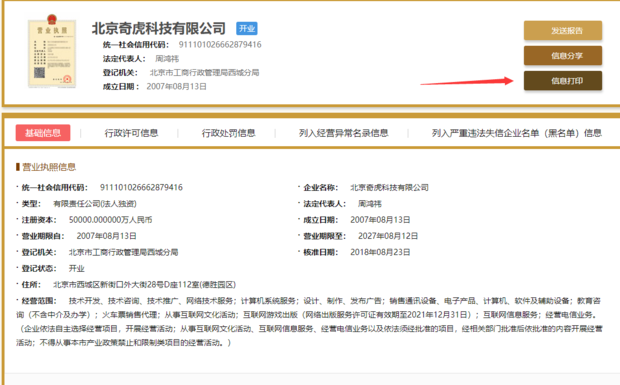620x385 pixels.
Task: Open the 营业执照 license thumbnail image
Action: (52, 51)
